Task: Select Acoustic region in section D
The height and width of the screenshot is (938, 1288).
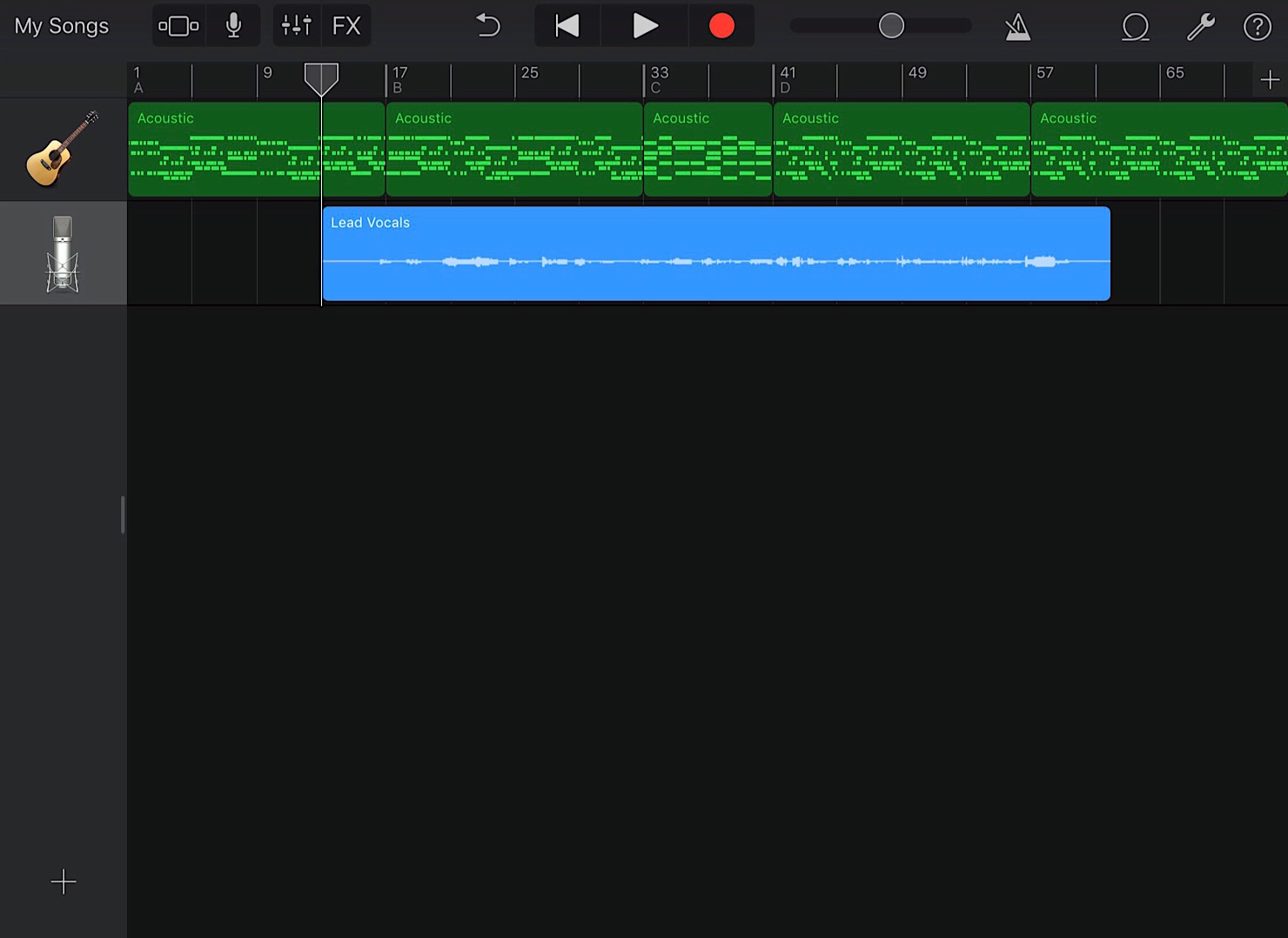Action: click(902, 150)
